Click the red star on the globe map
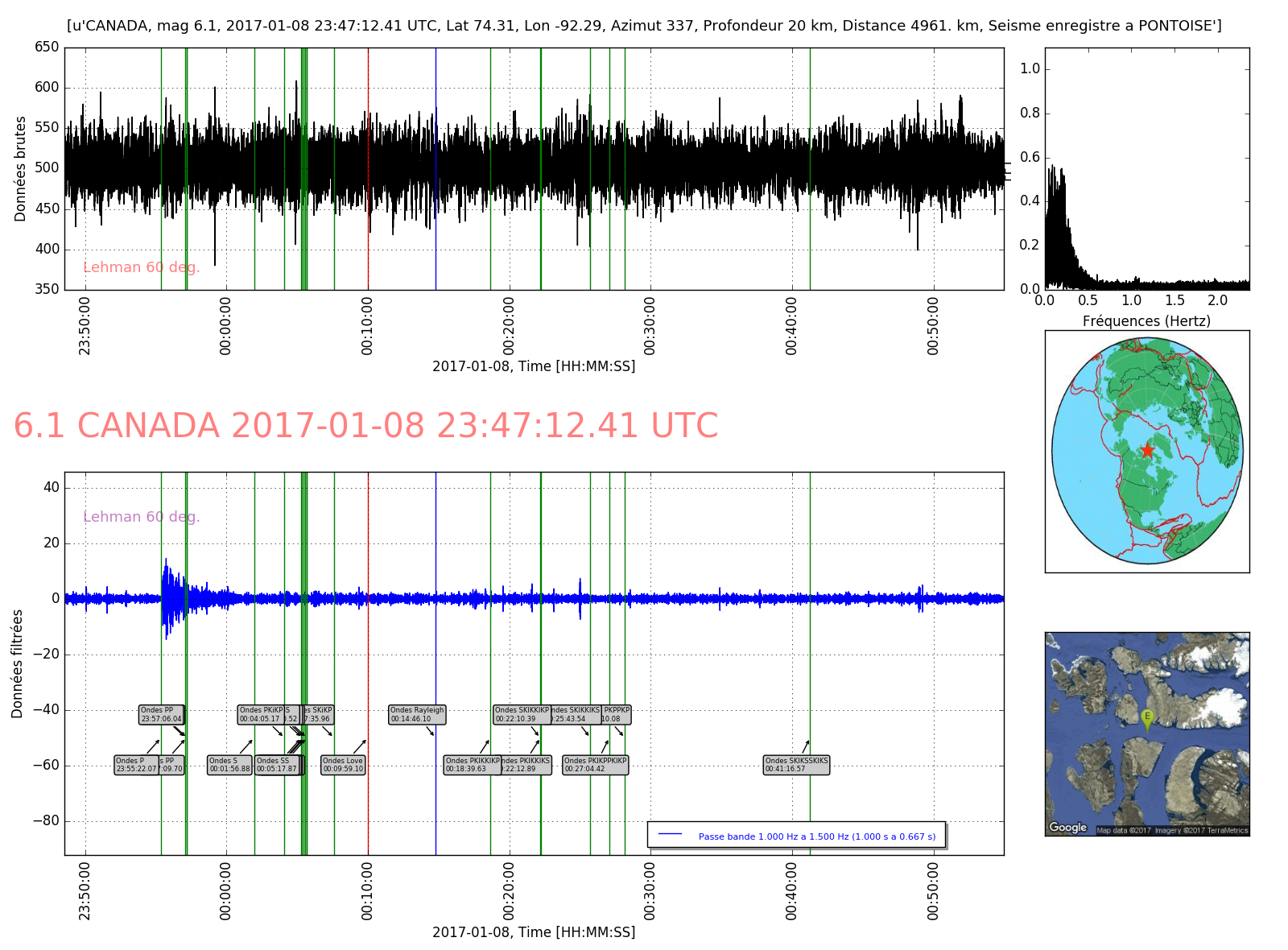1288x950 pixels. tap(1147, 450)
